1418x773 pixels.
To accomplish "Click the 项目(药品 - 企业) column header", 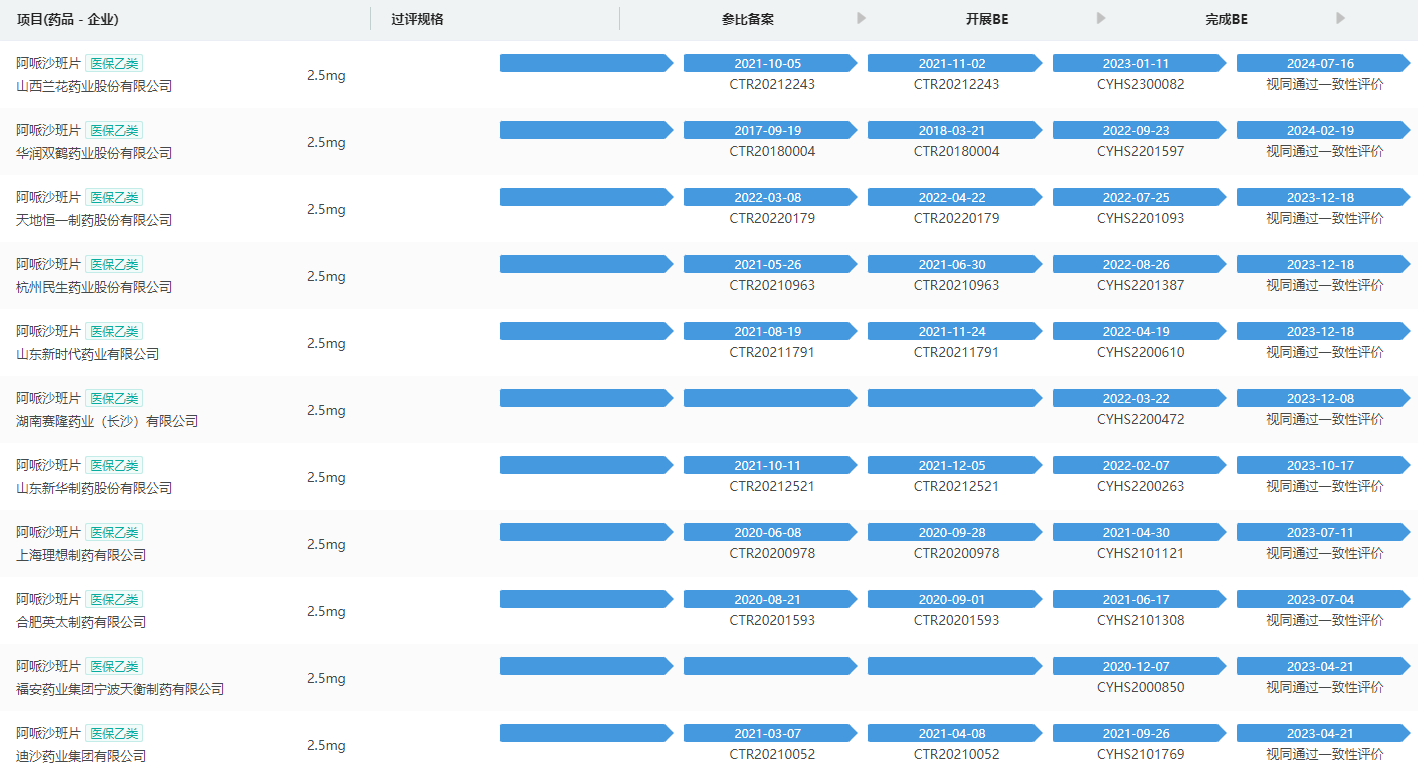I will tap(68, 19).
